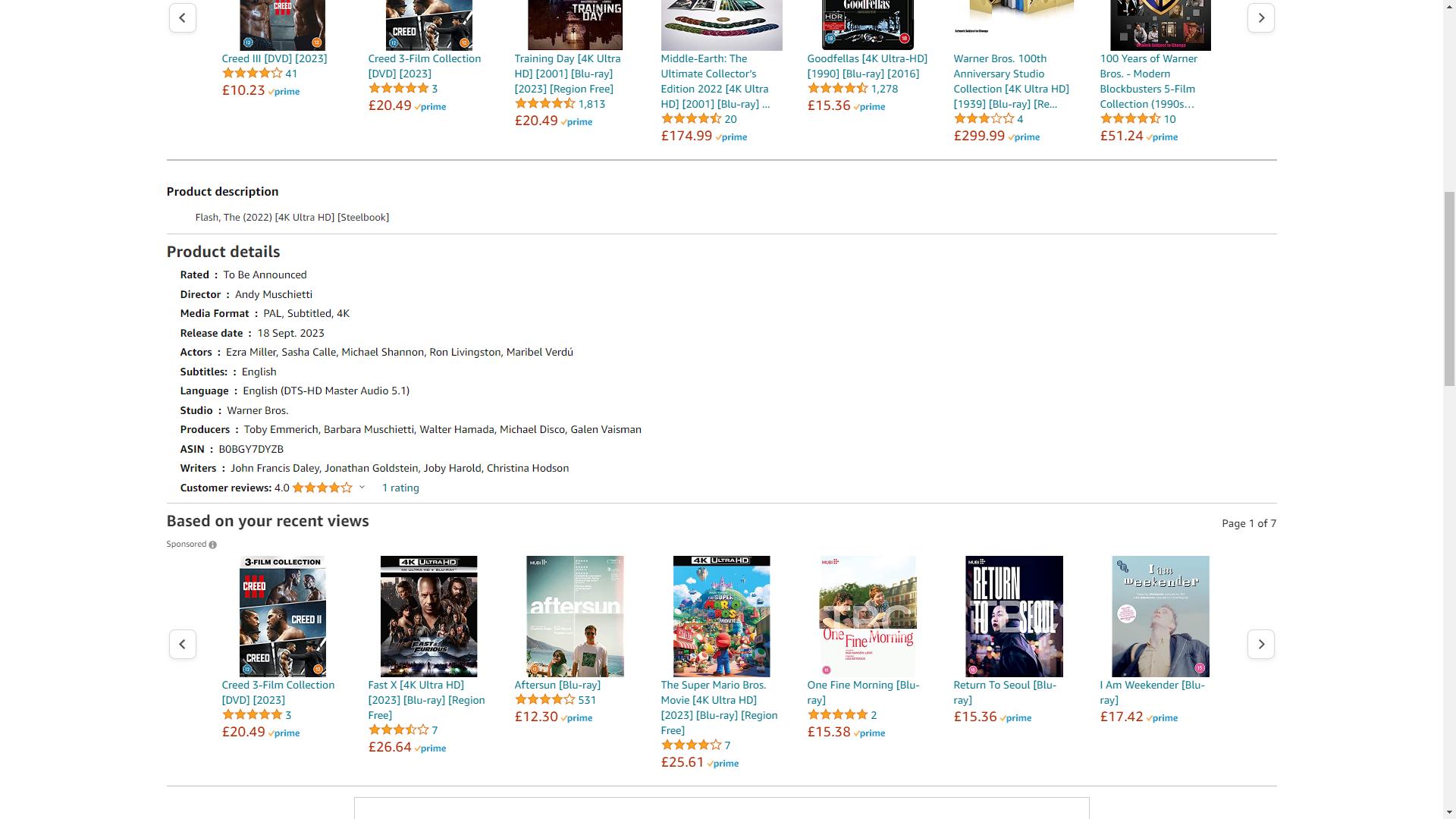Open The Super Mario Bros. Movie link

(x=719, y=708)
